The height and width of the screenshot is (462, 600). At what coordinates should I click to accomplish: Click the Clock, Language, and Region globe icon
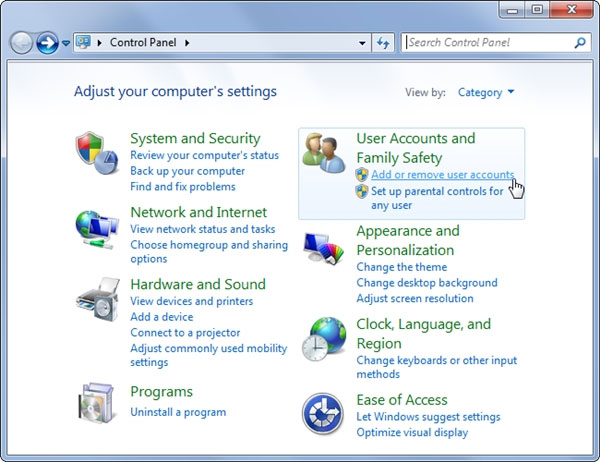324,339
